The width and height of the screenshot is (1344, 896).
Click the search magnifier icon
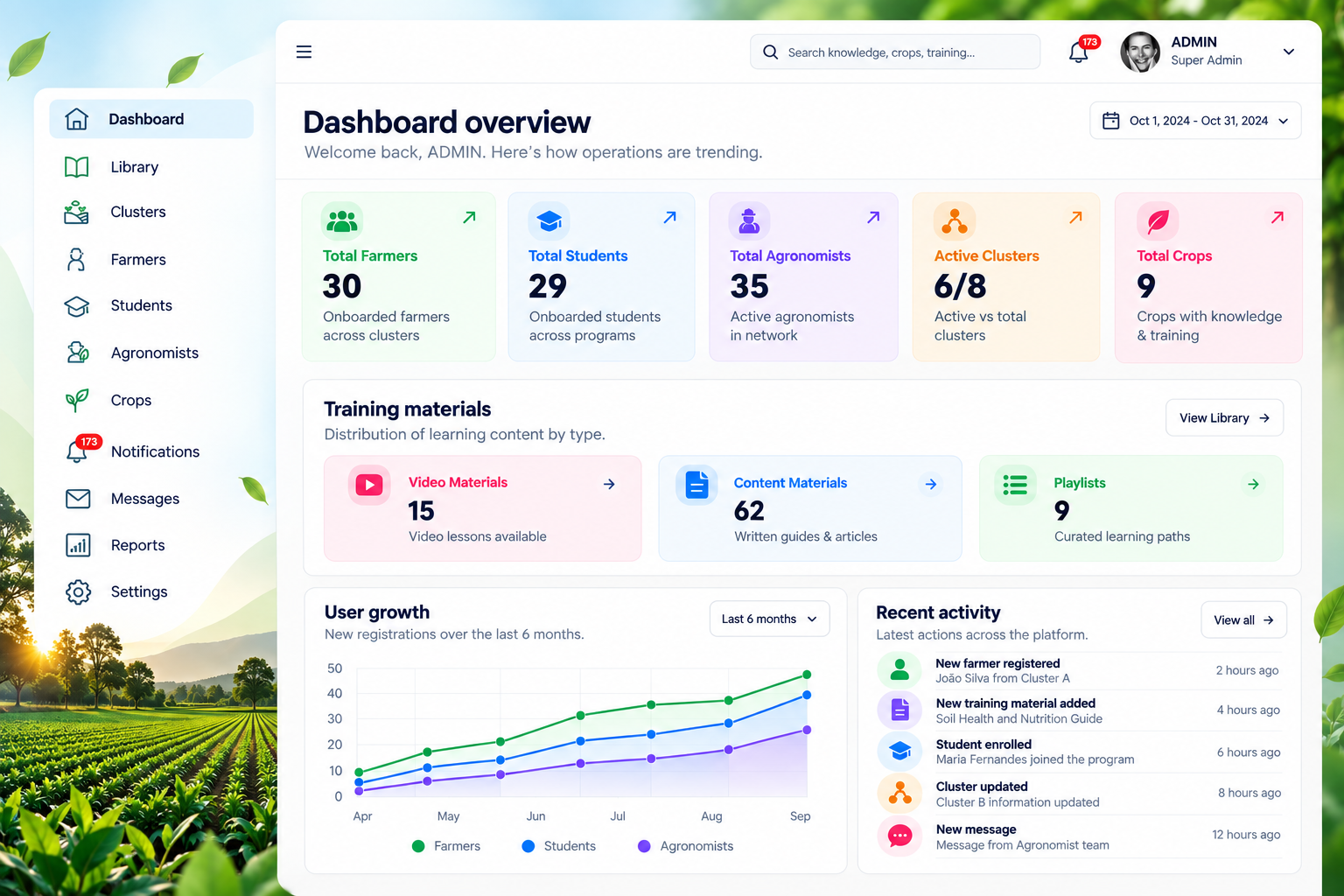pos(770,52)
